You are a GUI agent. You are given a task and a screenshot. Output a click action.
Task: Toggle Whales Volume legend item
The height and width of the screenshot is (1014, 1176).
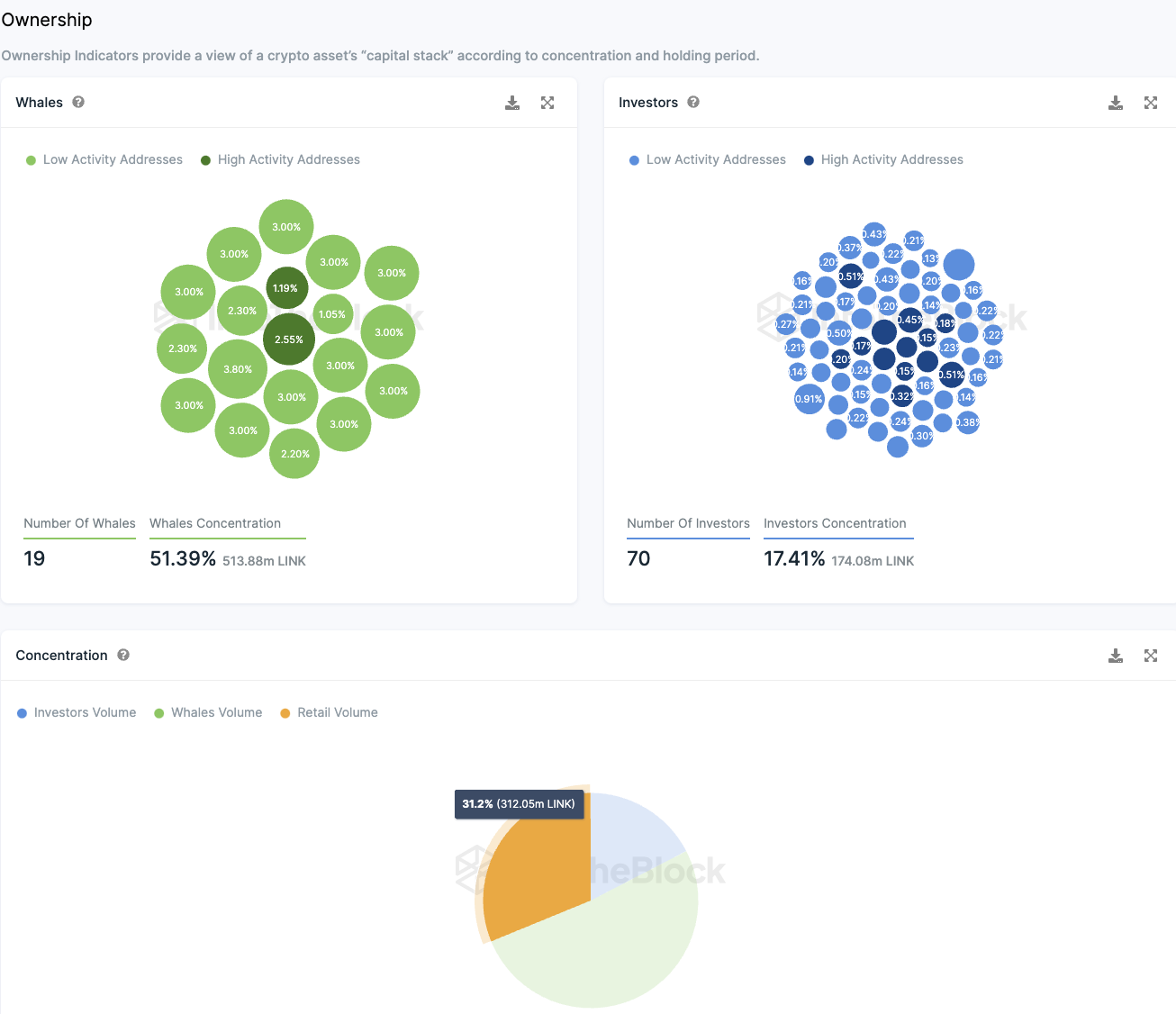[208, 712]
